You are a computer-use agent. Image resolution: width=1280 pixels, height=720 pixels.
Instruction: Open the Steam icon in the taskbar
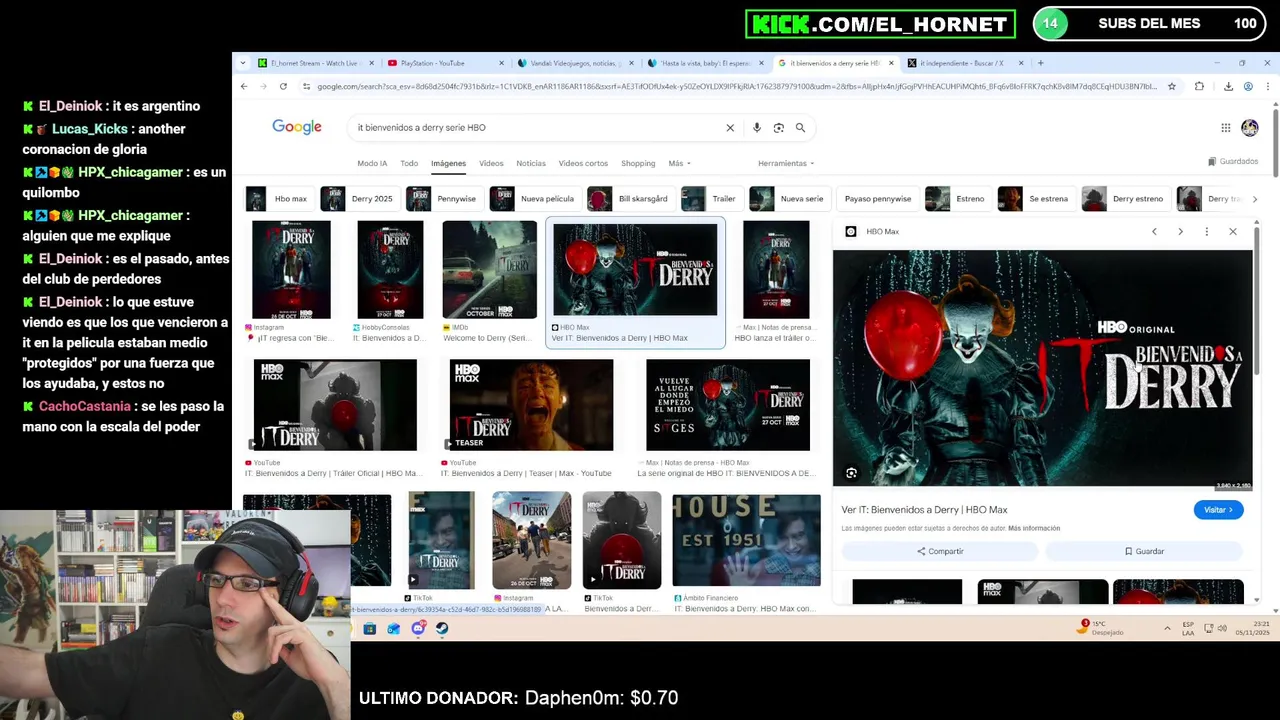[442, 628]
